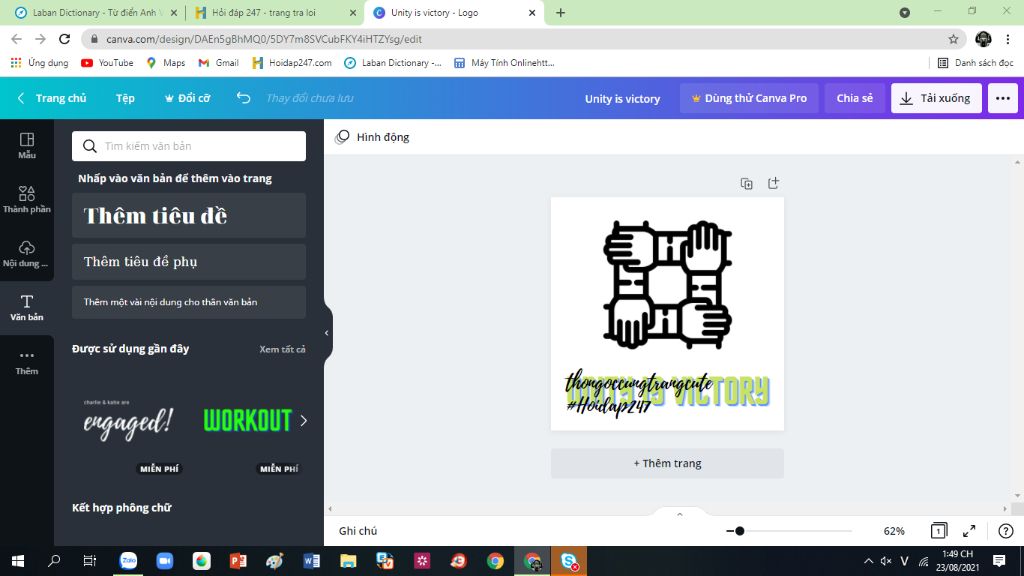Open the three-dot menu in header
The width and height of the screenshot is (1024, 576).
click(x=1002, y=98)
